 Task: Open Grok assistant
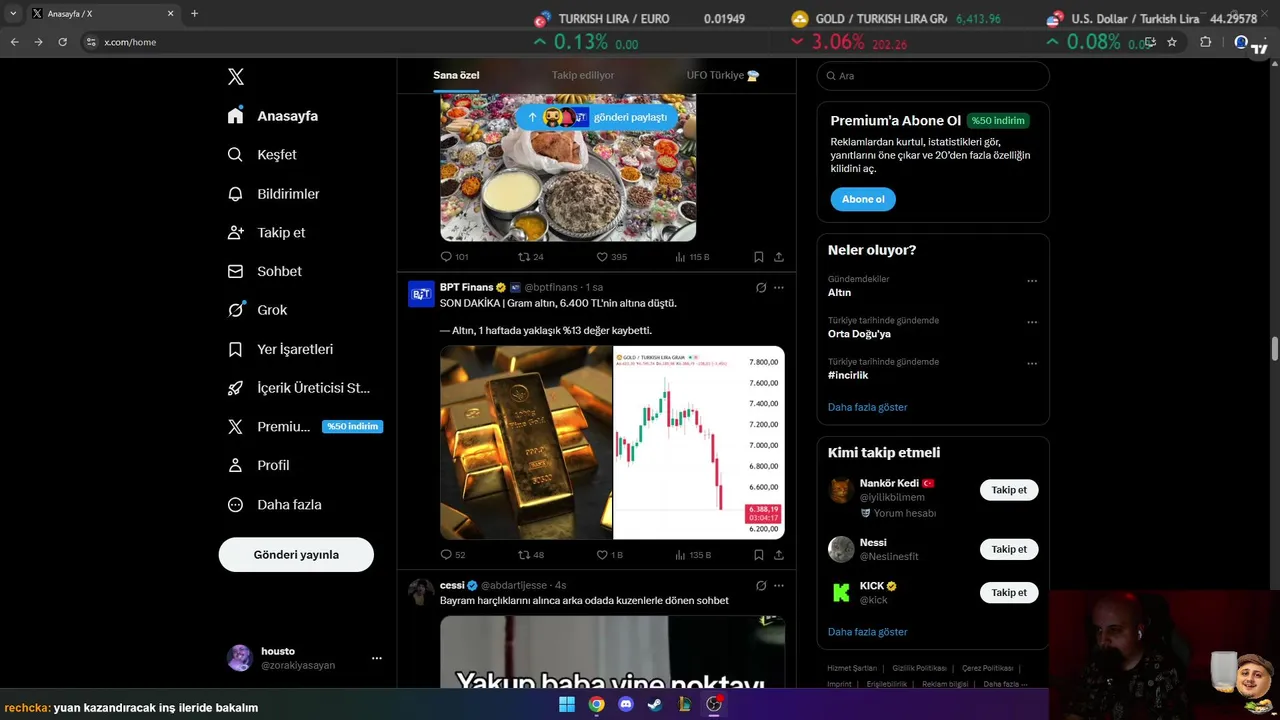(257, 310)
